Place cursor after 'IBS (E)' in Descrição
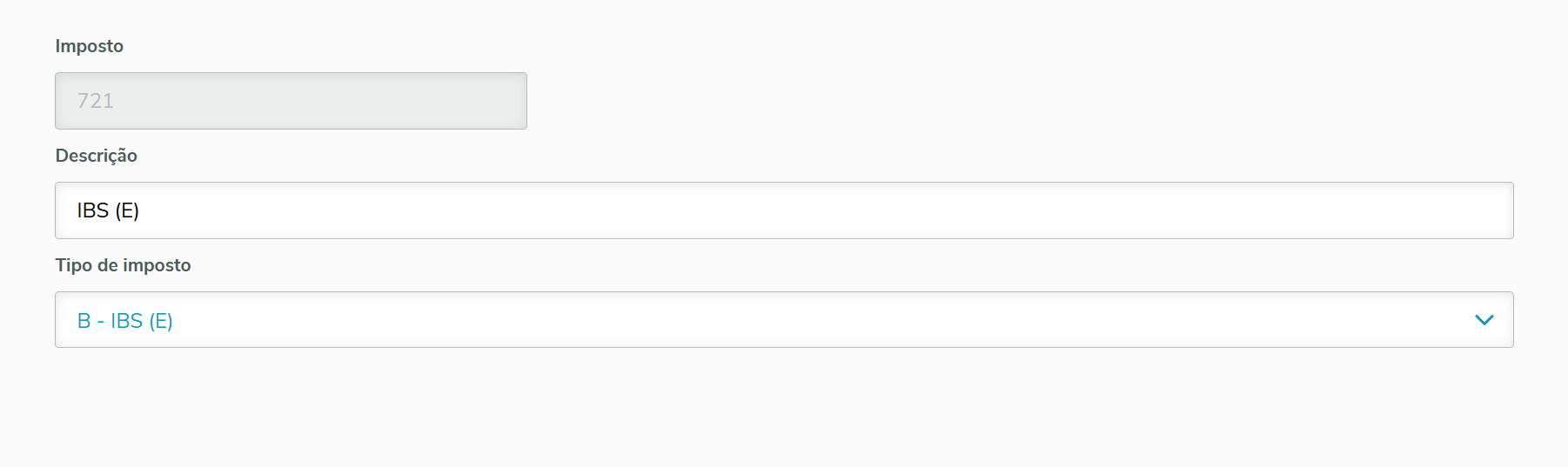 [141, 210]
